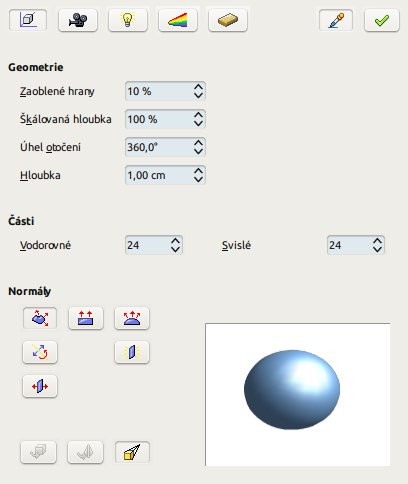Increase Hloubka value with up arrow
Screen dimensions: 408x484
pos(198,171)
